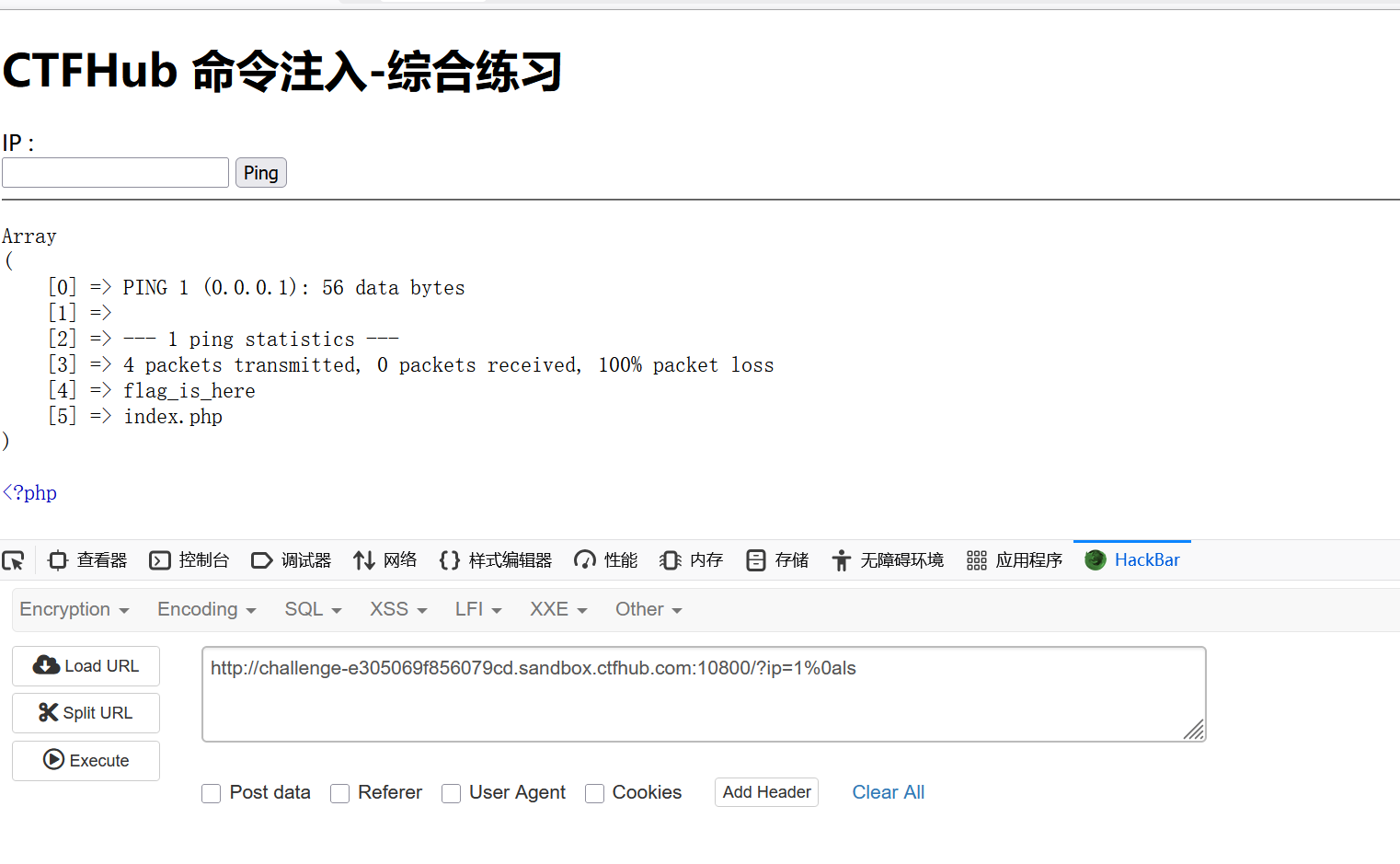This screenshot has height=864, width=1400.
Task: Open the Style Editor (样式编辑器) tab
Action: point(495,560)
